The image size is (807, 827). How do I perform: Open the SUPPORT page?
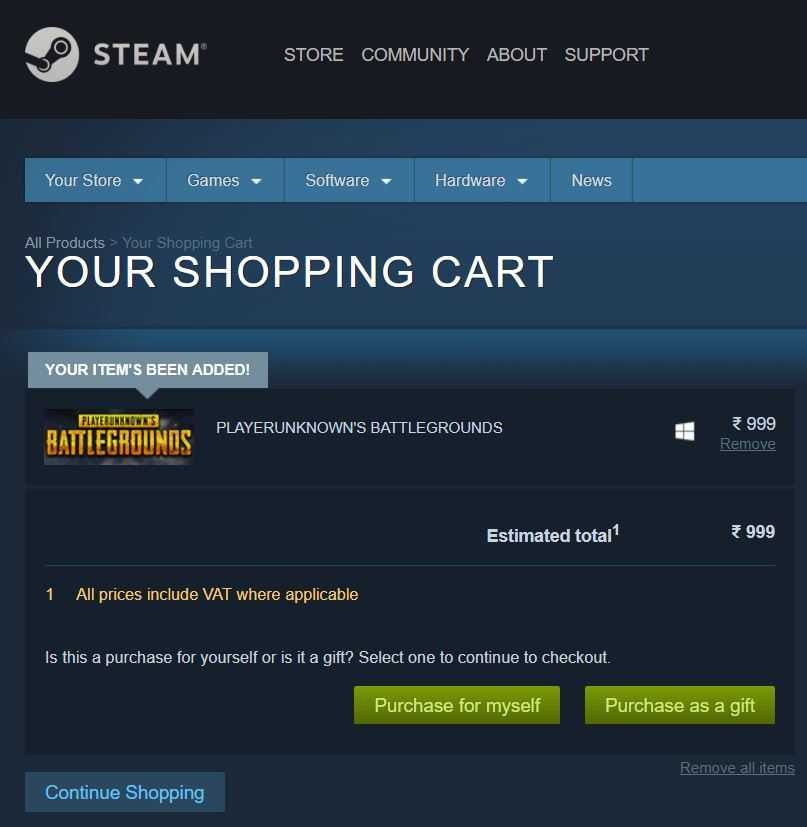pos(606,55)
